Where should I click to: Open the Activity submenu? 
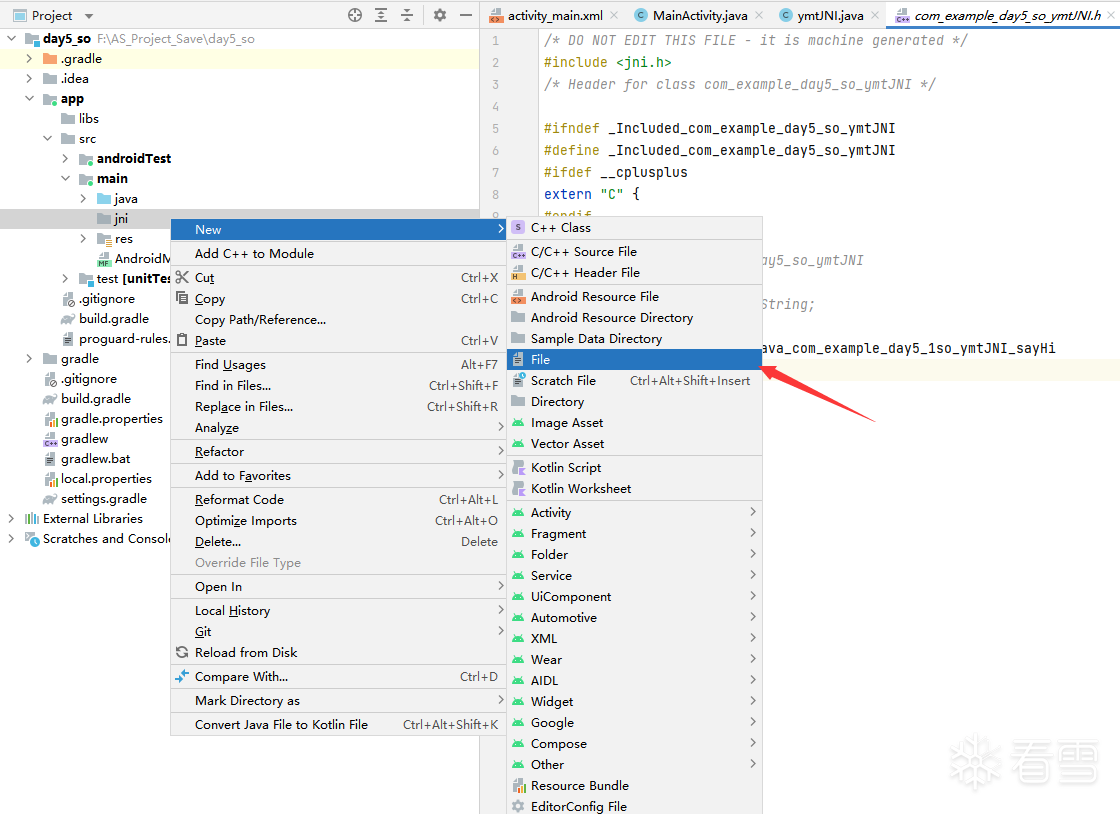[x=634, y=513]
